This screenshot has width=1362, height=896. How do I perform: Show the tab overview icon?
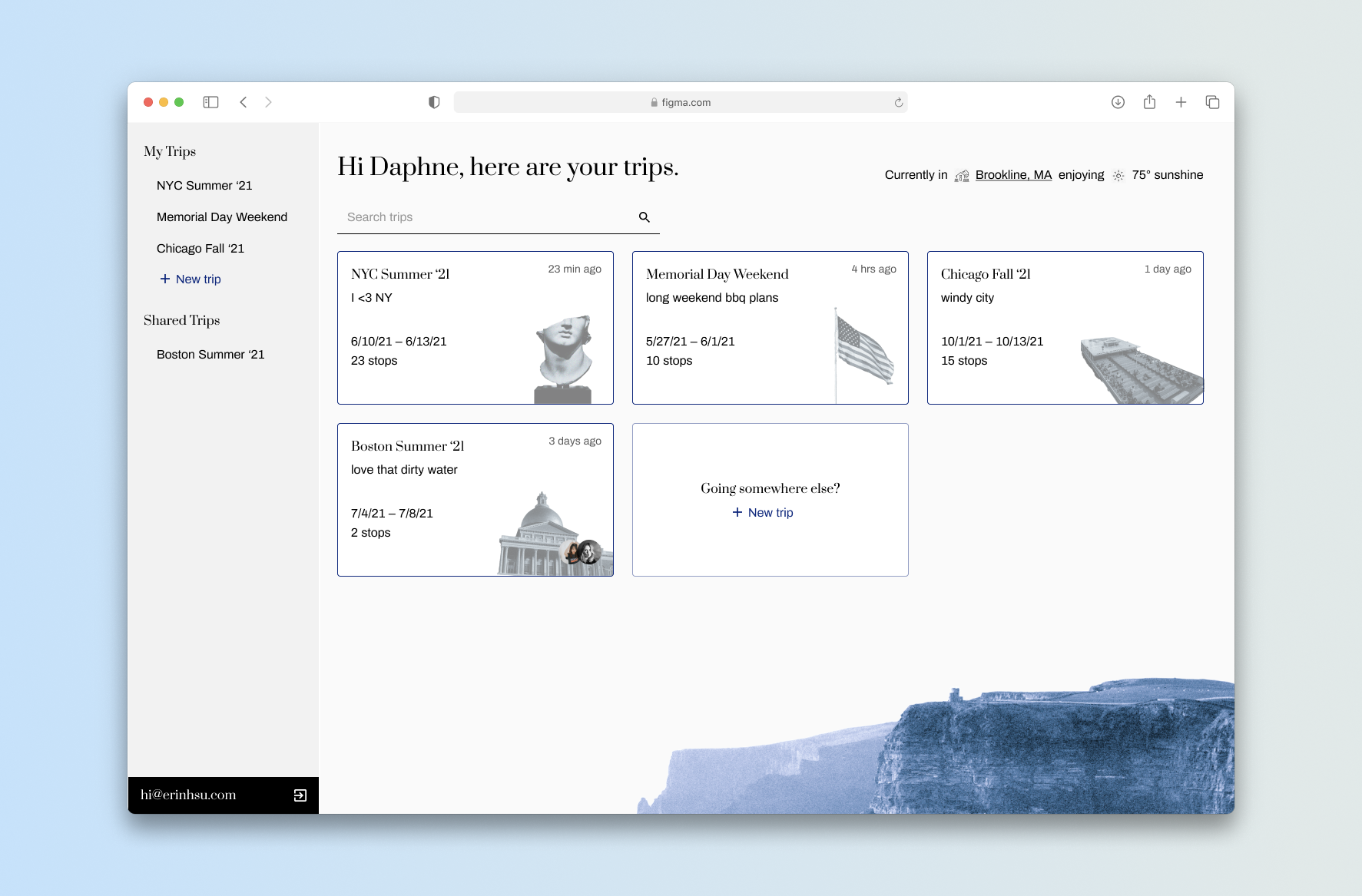click(1212, 102)
